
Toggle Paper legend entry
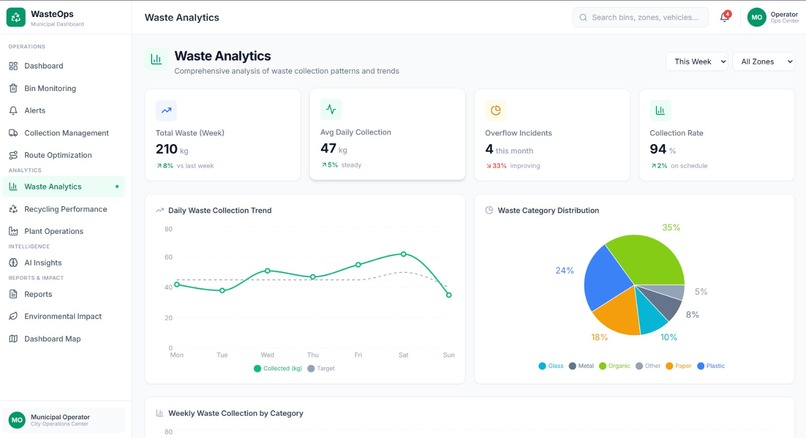[x=679, y=366]
